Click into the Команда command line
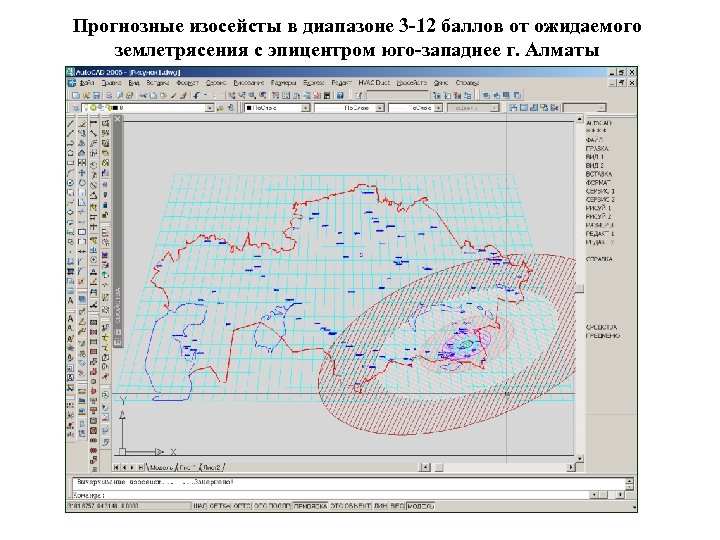Image resolution: width=720 pixels, height=540 pixels. coord(331,495)
